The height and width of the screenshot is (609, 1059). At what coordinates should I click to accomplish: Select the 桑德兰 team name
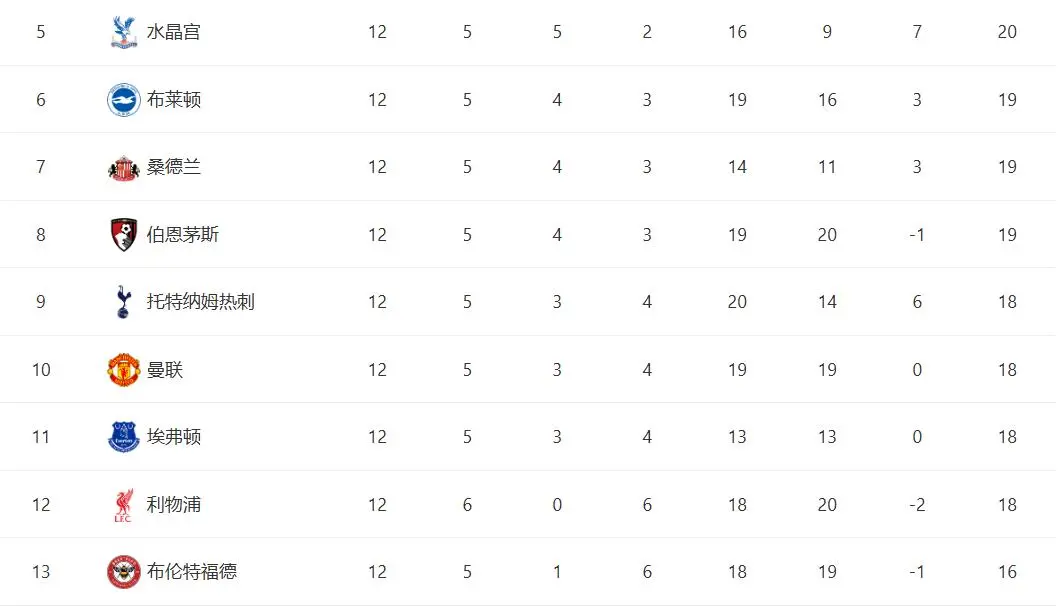coord(174,167)
